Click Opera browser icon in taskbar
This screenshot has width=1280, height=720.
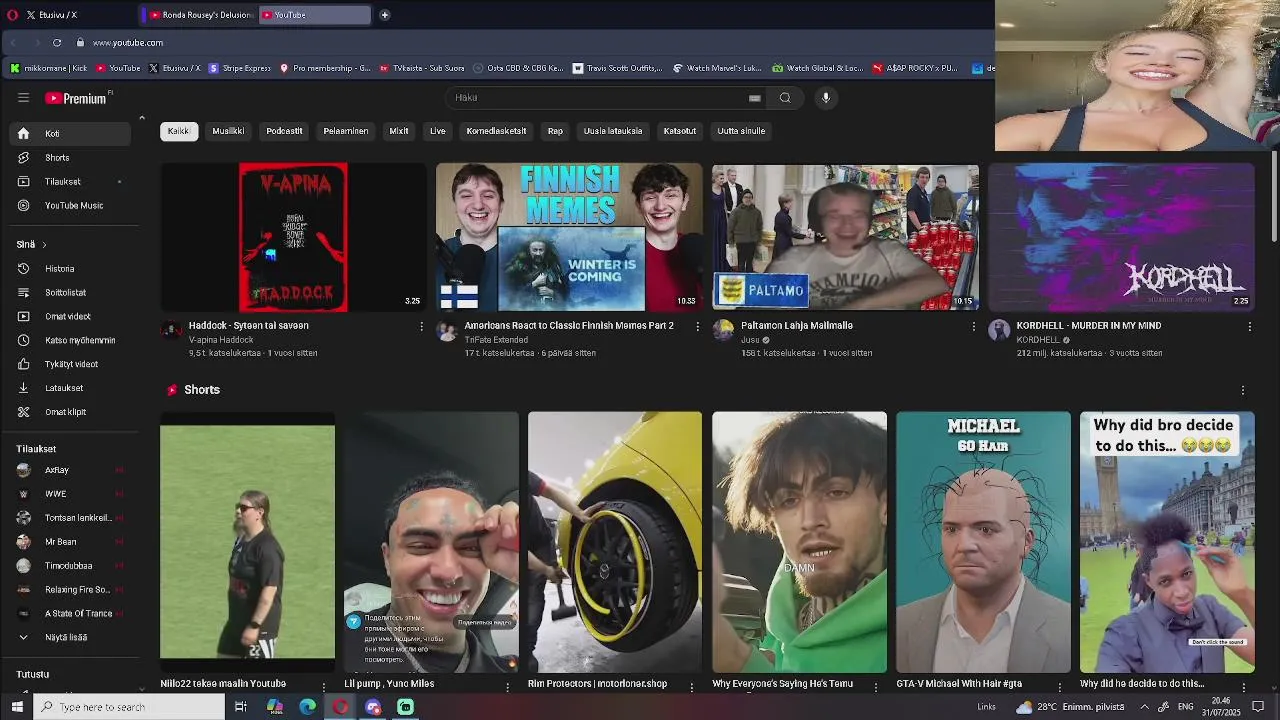click(340, 707)
